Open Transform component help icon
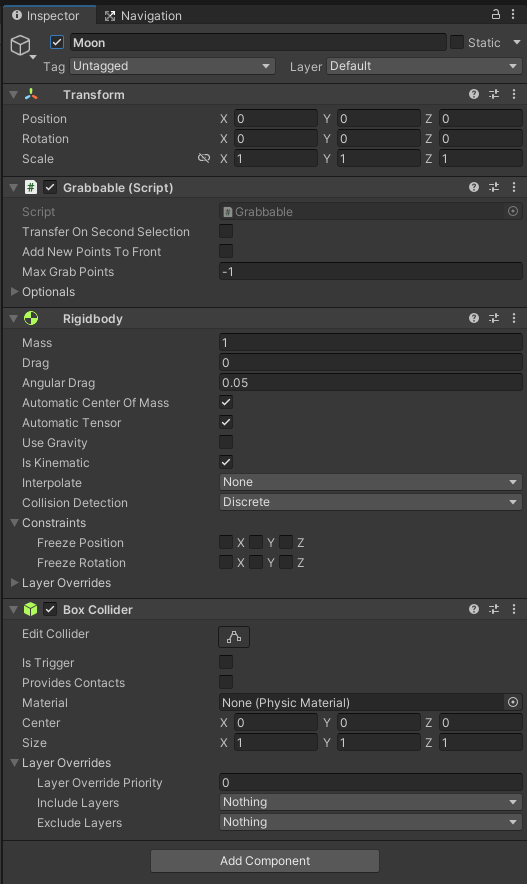Image resolution: width=527 pixels, height=884 pixels. pyautogui.click(x=474, y=94)
